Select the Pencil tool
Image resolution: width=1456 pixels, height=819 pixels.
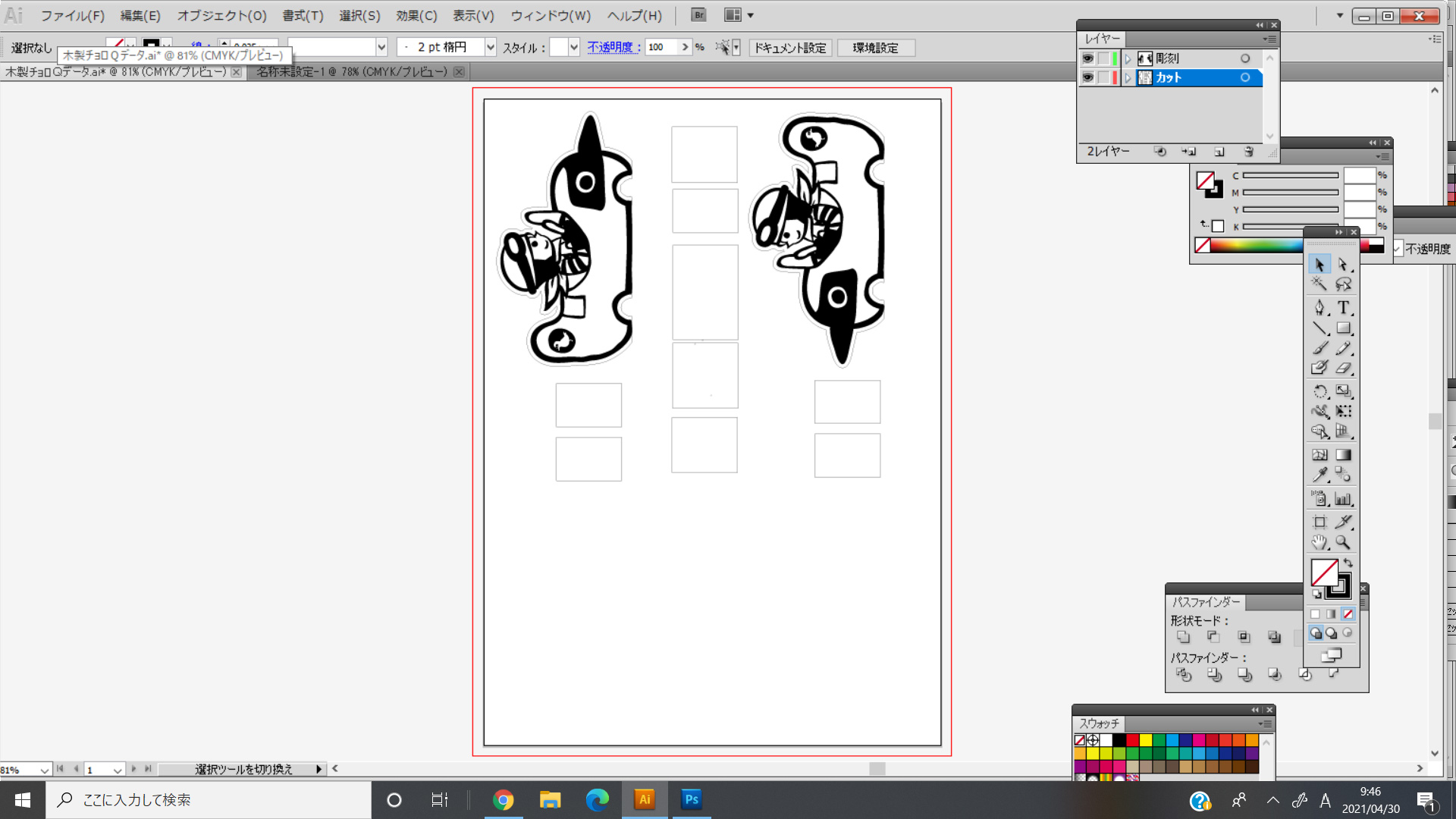tap(1343, 348)
